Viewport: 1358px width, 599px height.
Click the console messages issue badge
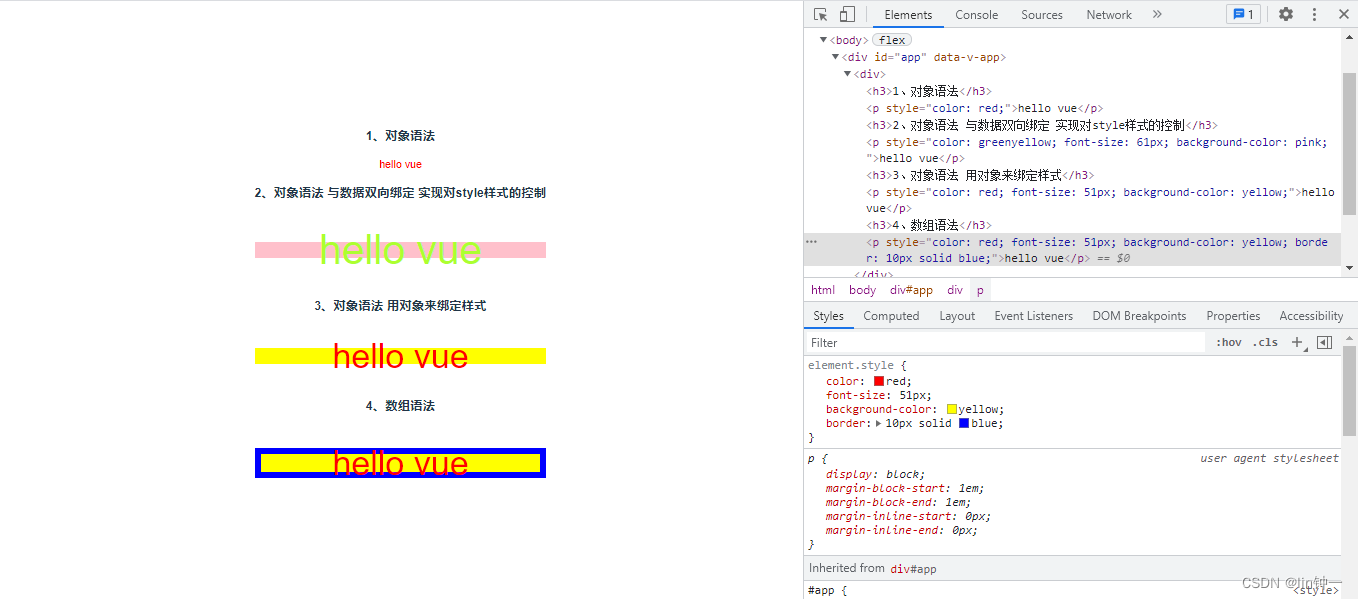click(x=1243, y=14)
